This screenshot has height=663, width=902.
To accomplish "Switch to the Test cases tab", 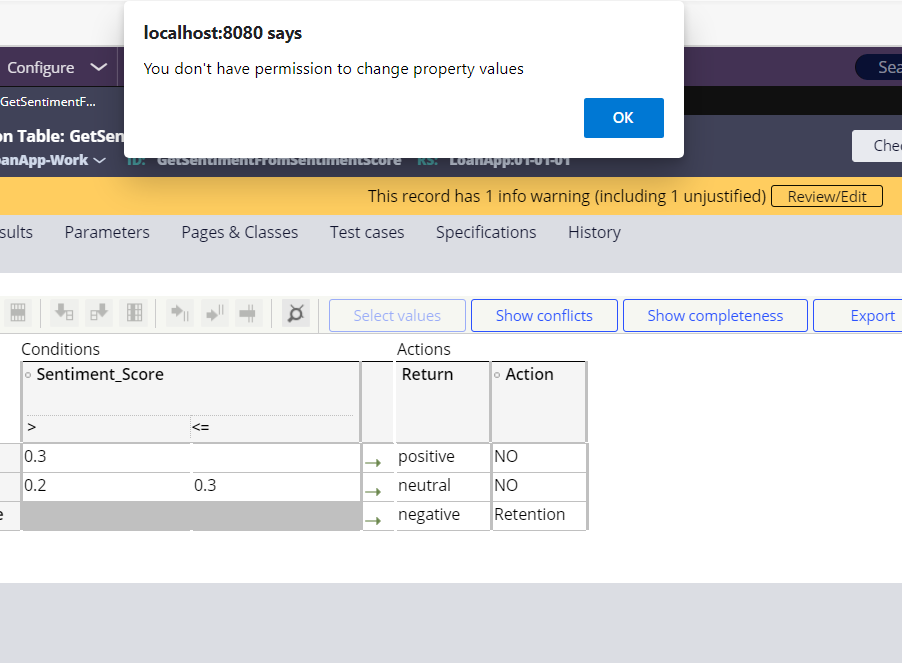I will [x=366, y=232].
